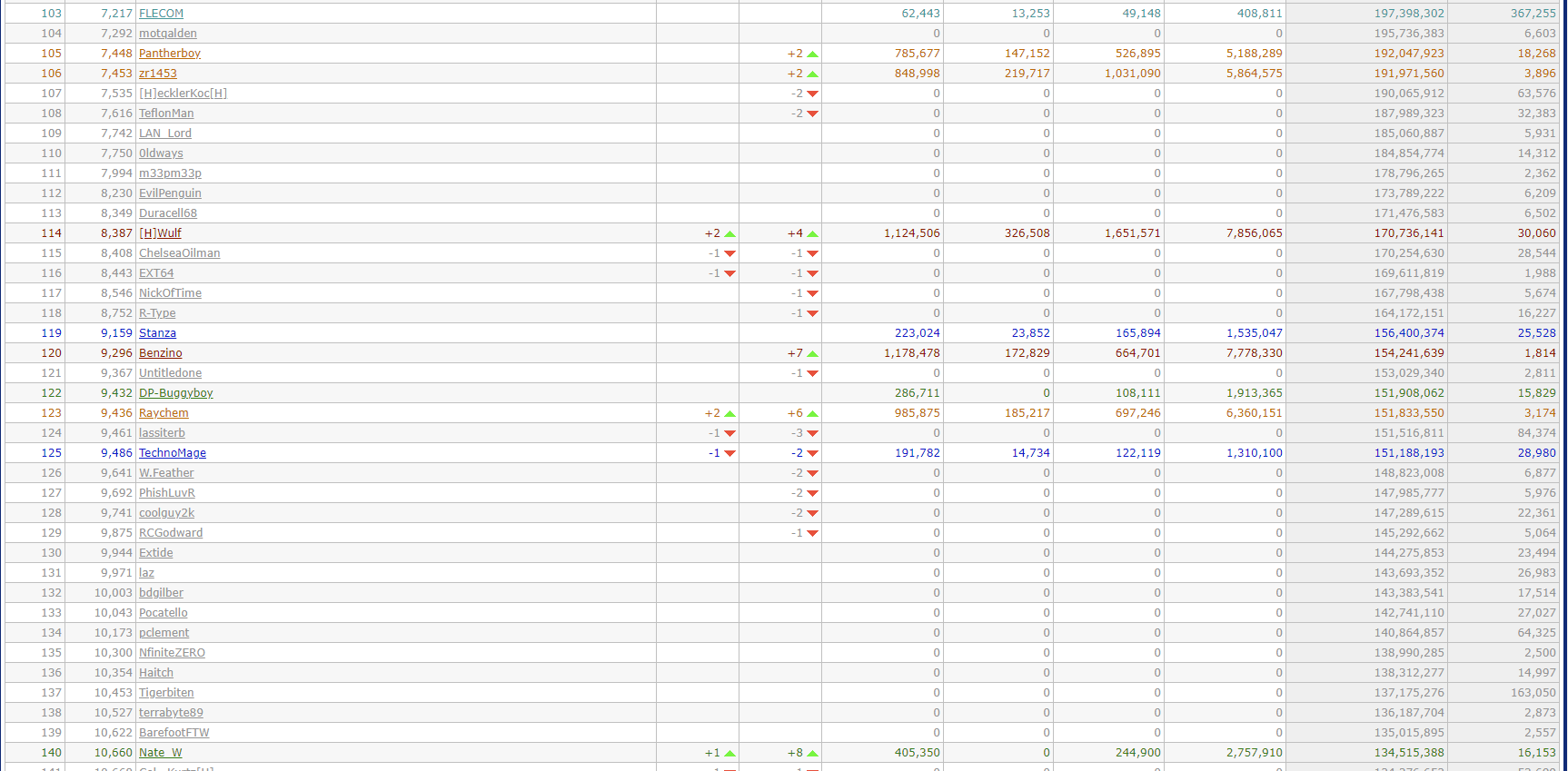Click green up arrow in Pantherboy row
Image resolution: width=1568 pixels, height=771 pixels.
point(812,54)
